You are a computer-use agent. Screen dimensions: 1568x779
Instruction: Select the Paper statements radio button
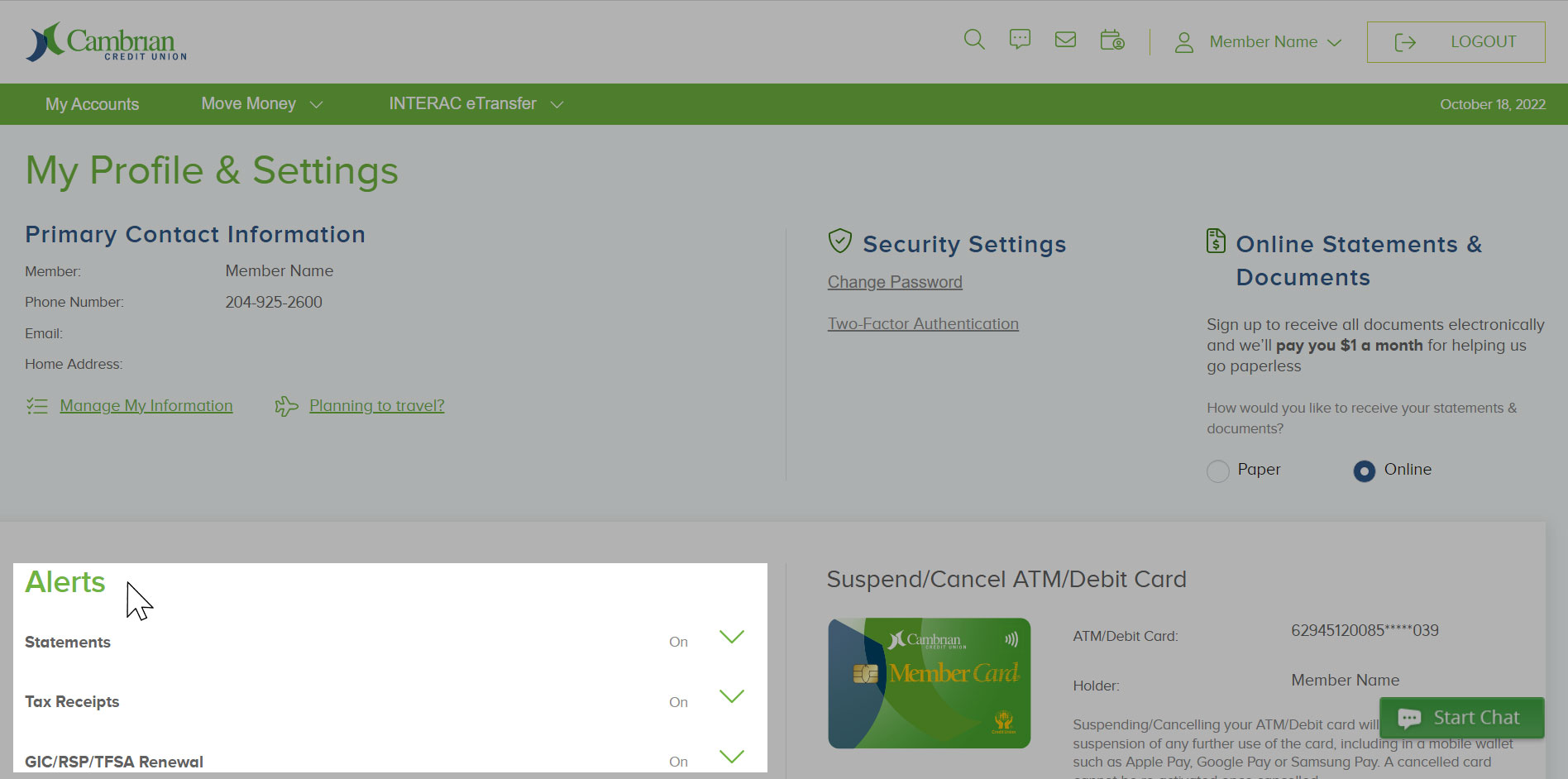1217,471
